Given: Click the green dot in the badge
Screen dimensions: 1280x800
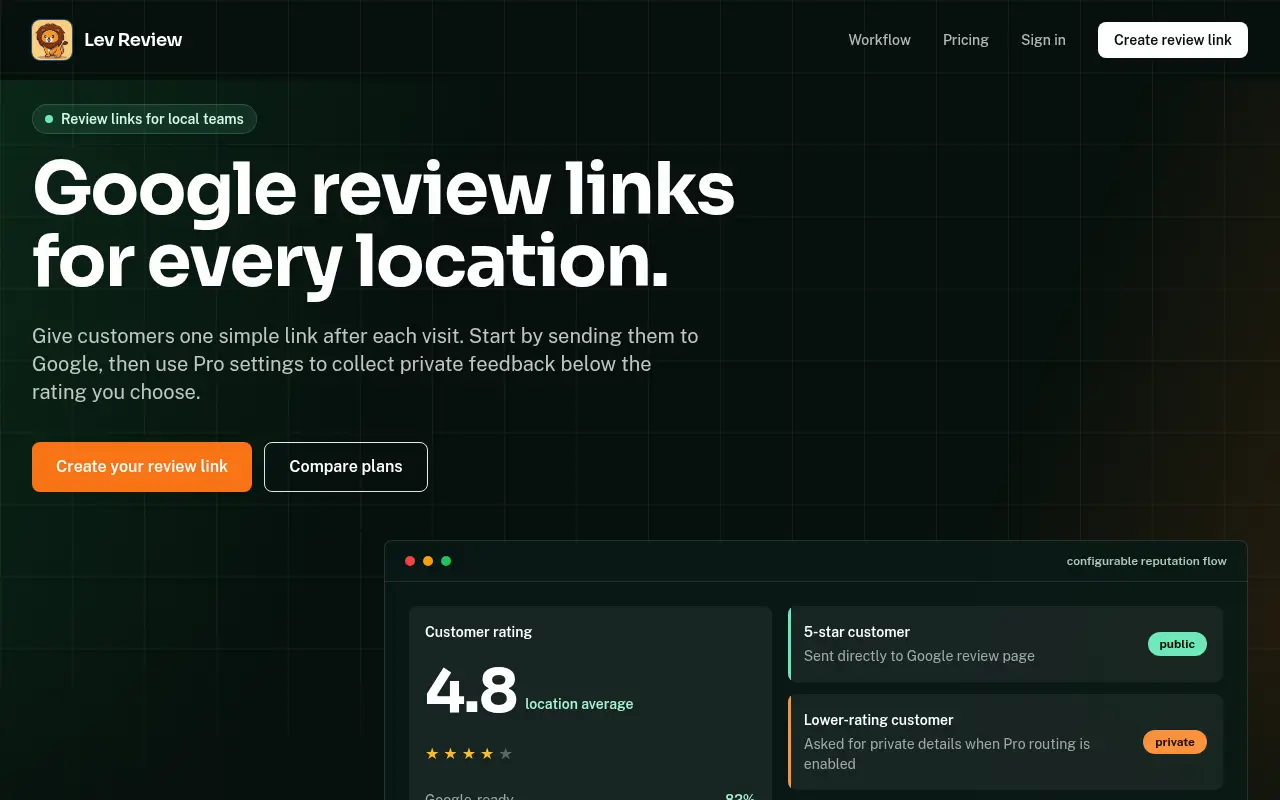Looking at the screenshot, I should coord(49,119).
